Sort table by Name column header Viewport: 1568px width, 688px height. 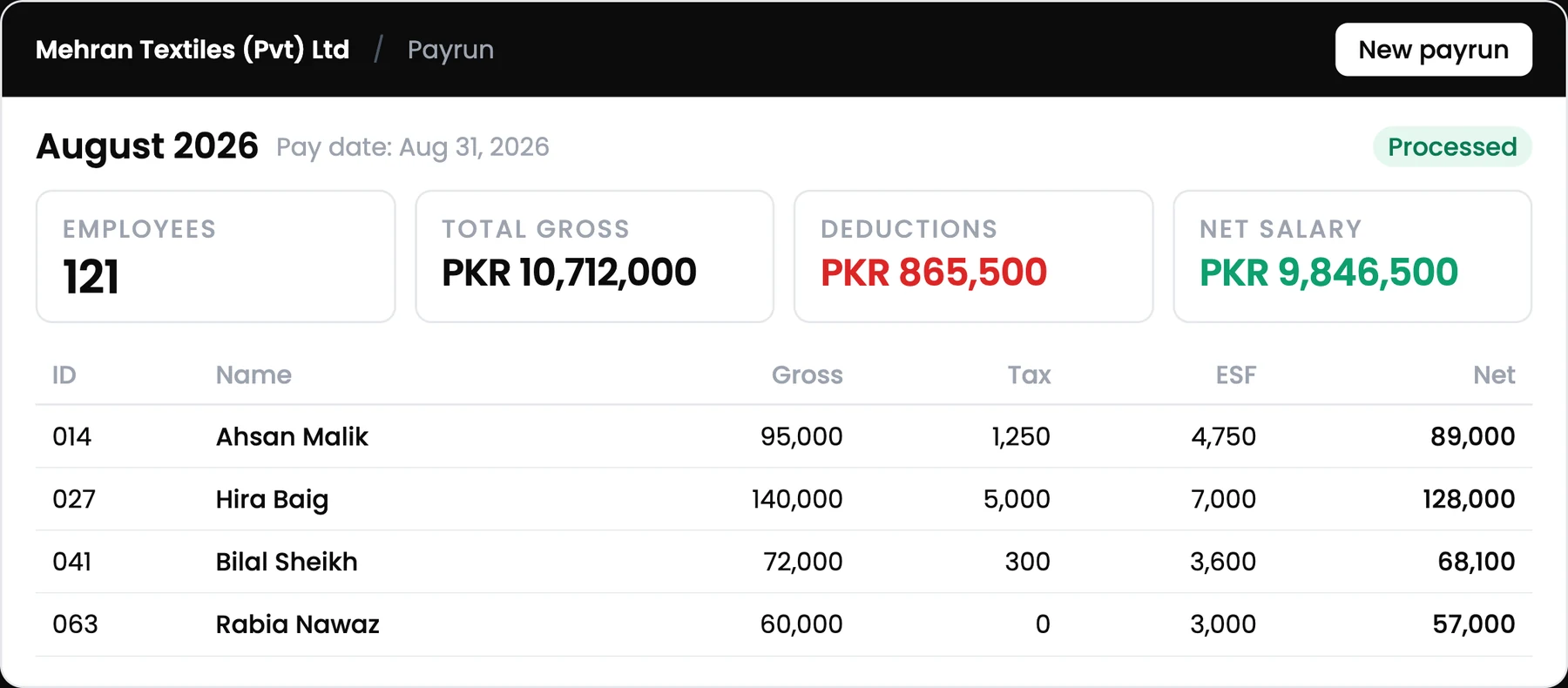253,374
